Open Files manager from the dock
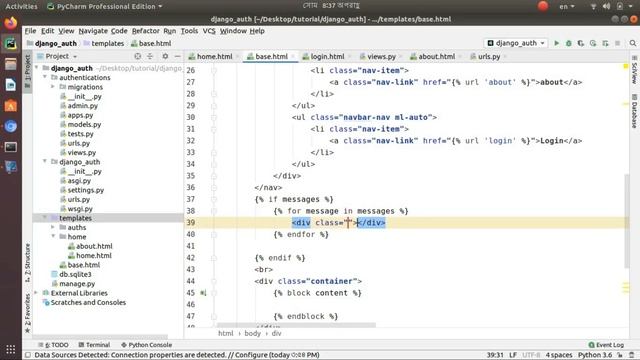The height and width of the screenshot is (360, 640). pyautogui.click(x=11, y=64)
